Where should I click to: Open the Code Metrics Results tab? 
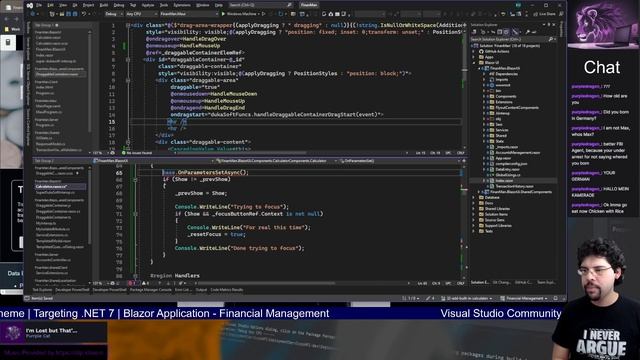coord(227,290)
